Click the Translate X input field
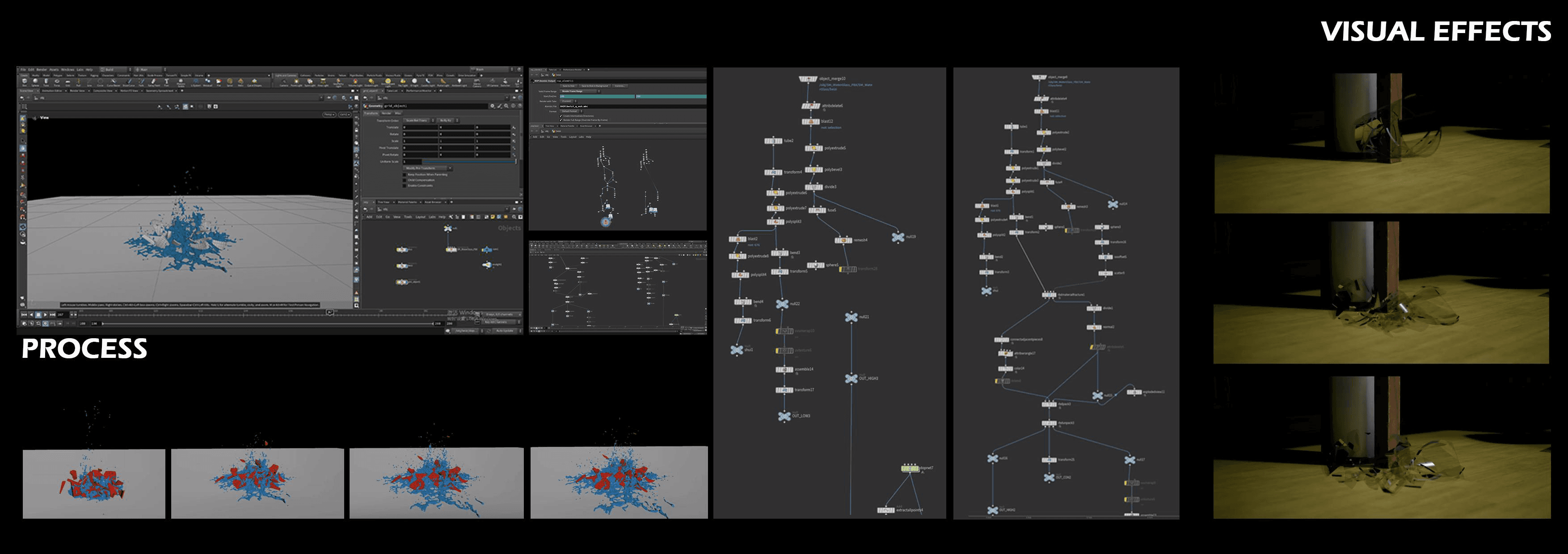The width and height of the screenshot is (1568, 554). (420, 128)
